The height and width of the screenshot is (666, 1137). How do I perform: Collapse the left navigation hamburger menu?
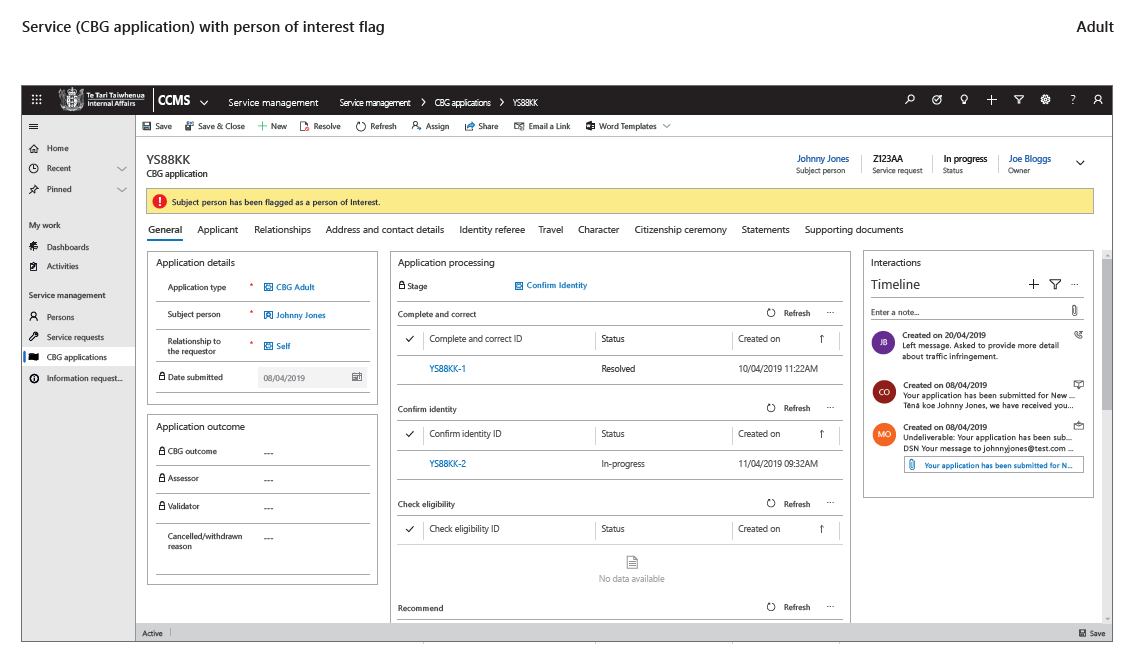coord(33,127)
